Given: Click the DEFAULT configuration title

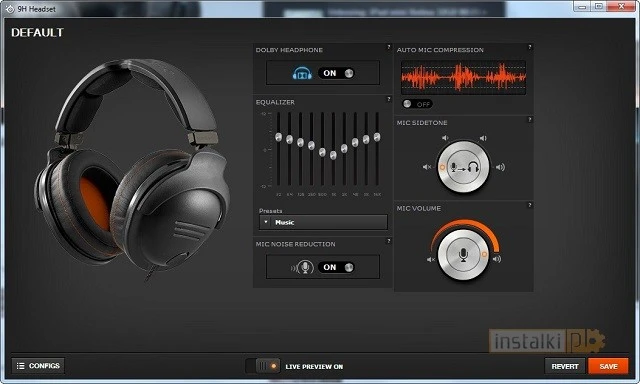Looking at the screenshot, I should [38, 33].
